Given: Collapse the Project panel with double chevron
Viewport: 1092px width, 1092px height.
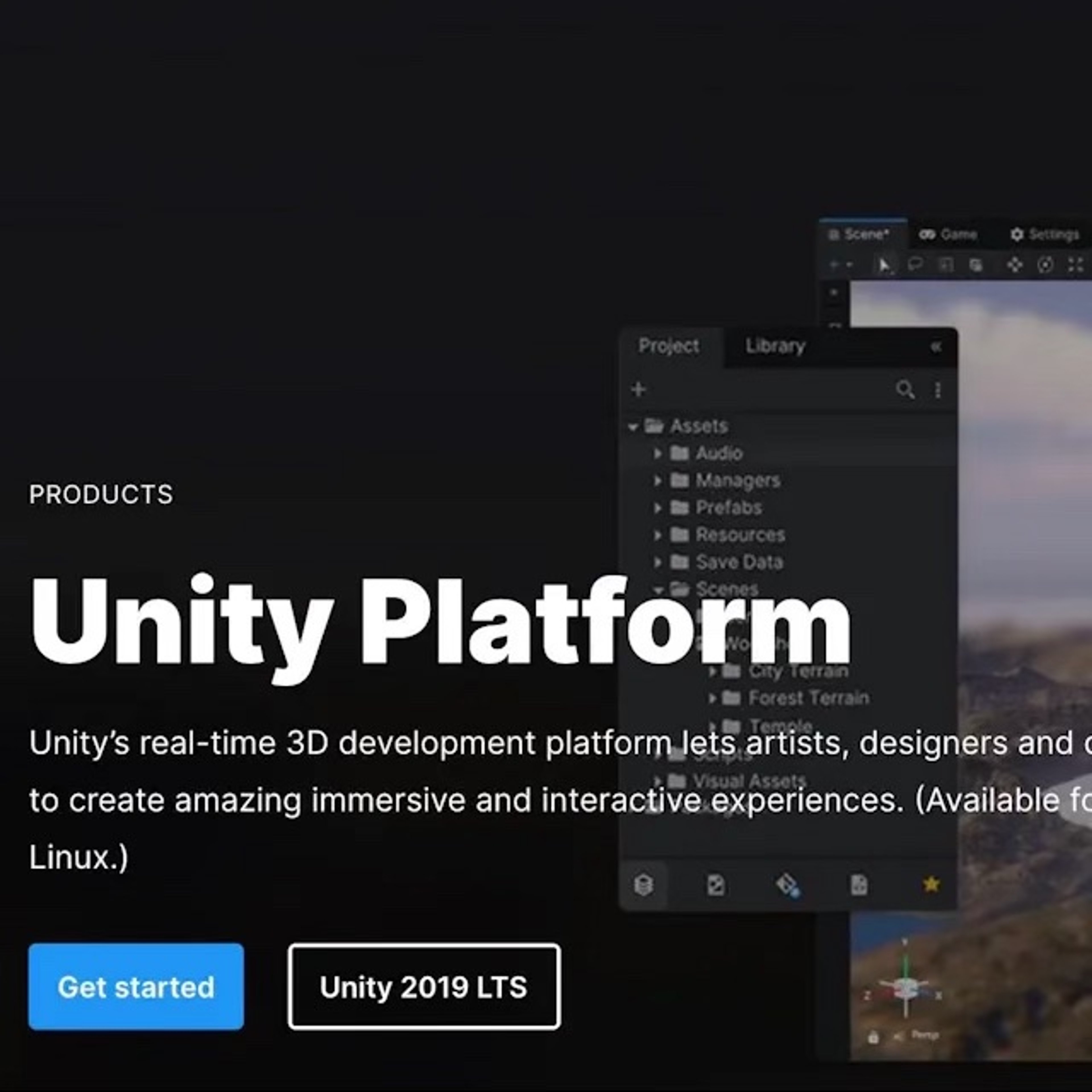Looking at the screenshot, I should (935, 346).
